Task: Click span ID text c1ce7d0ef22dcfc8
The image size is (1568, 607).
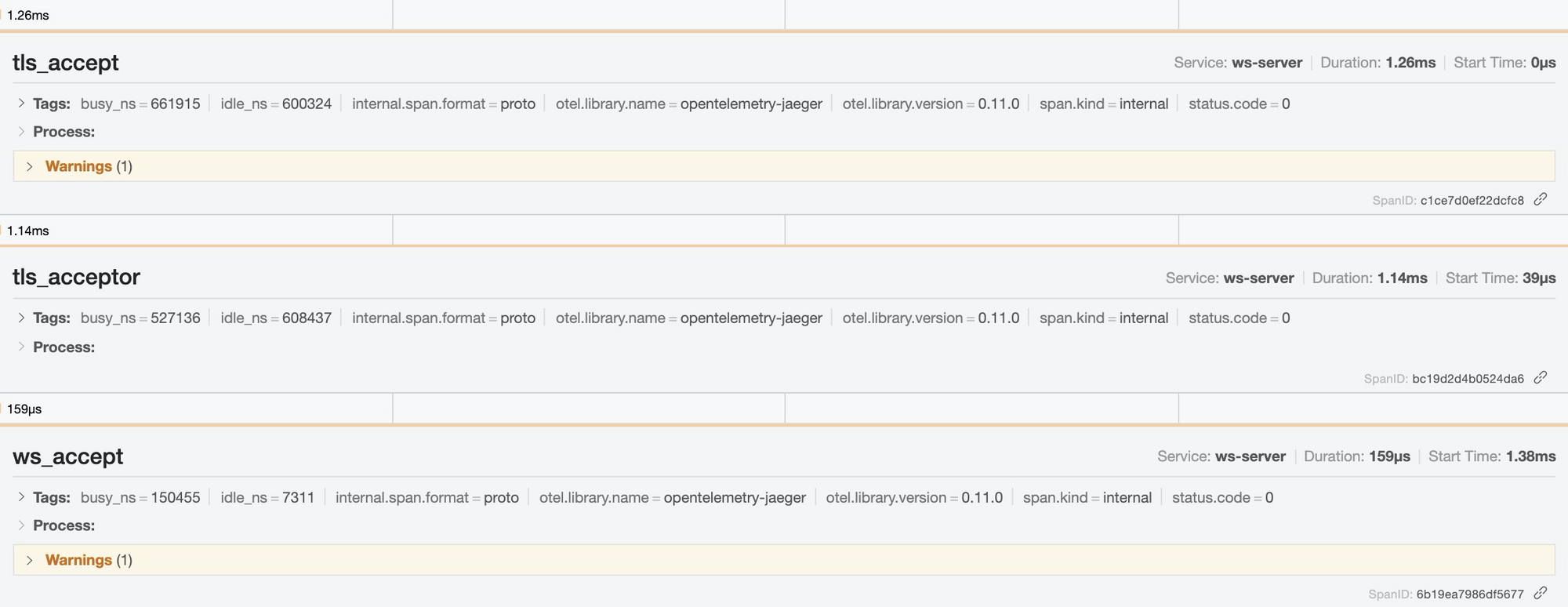Action: coord(1472,201)
